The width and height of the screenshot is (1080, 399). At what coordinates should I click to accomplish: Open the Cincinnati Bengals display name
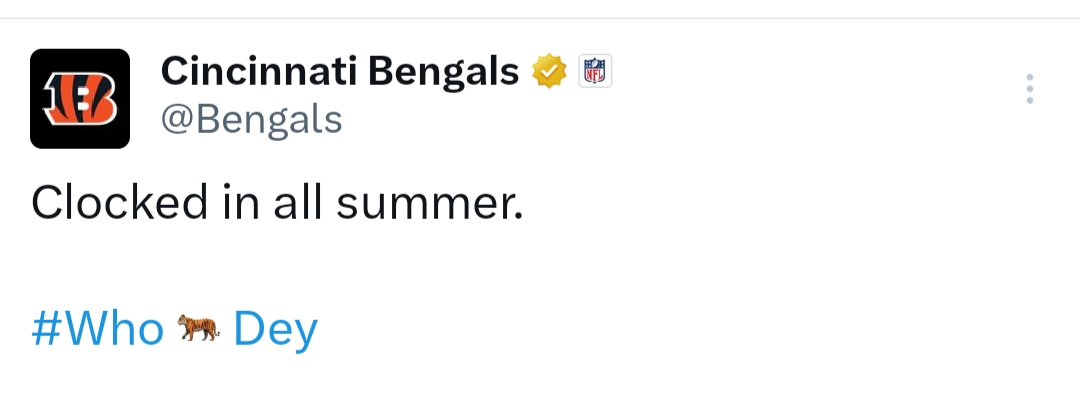340,71
